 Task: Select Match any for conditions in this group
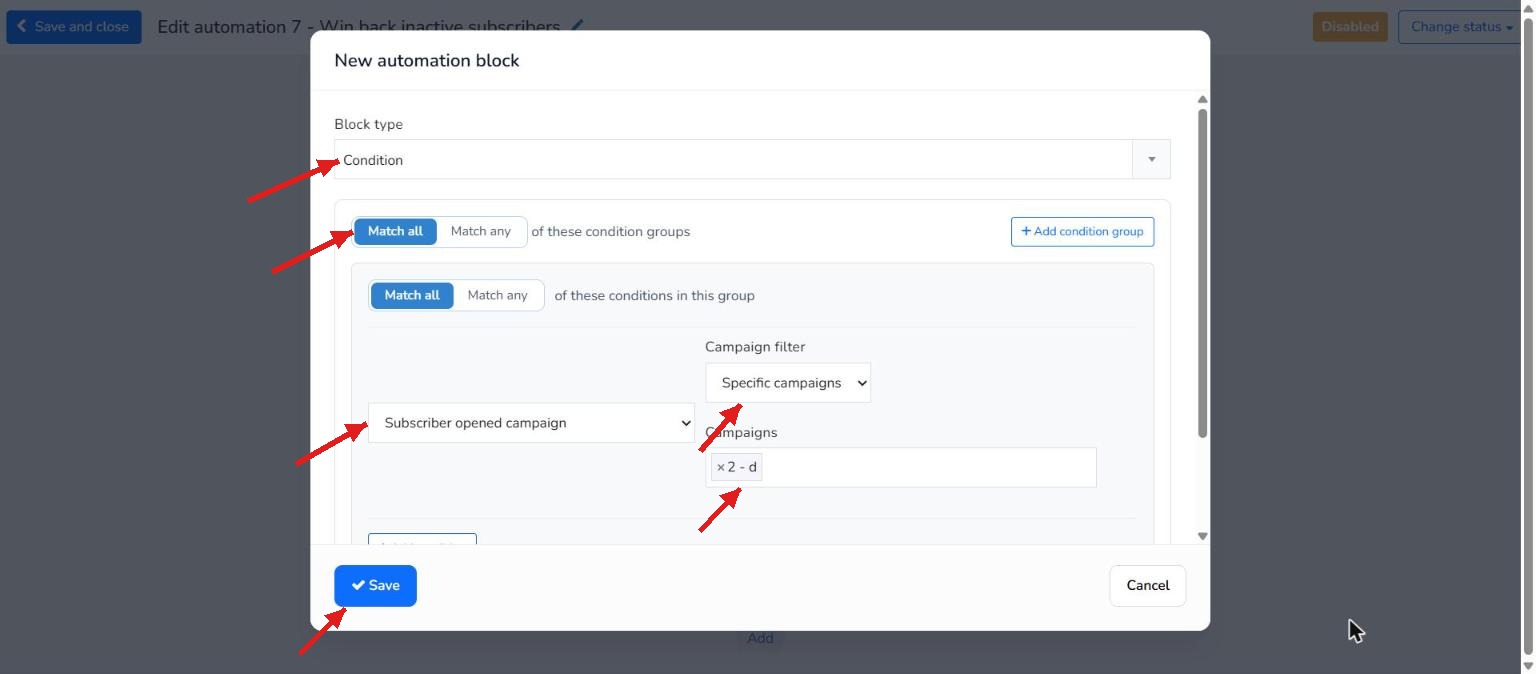point(498,295)
